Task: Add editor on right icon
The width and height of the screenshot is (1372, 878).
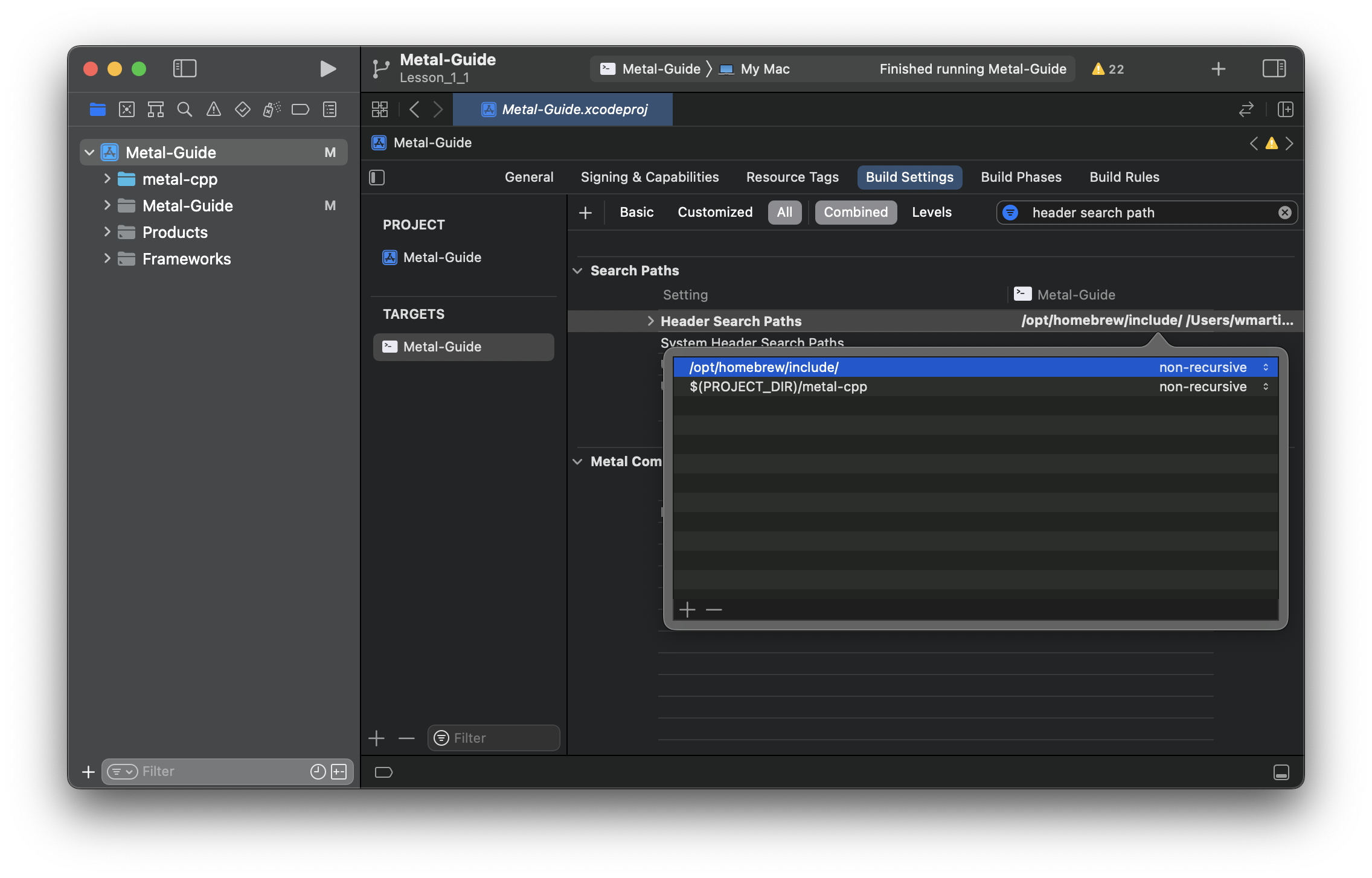Action: click(x=1286, y=109)
